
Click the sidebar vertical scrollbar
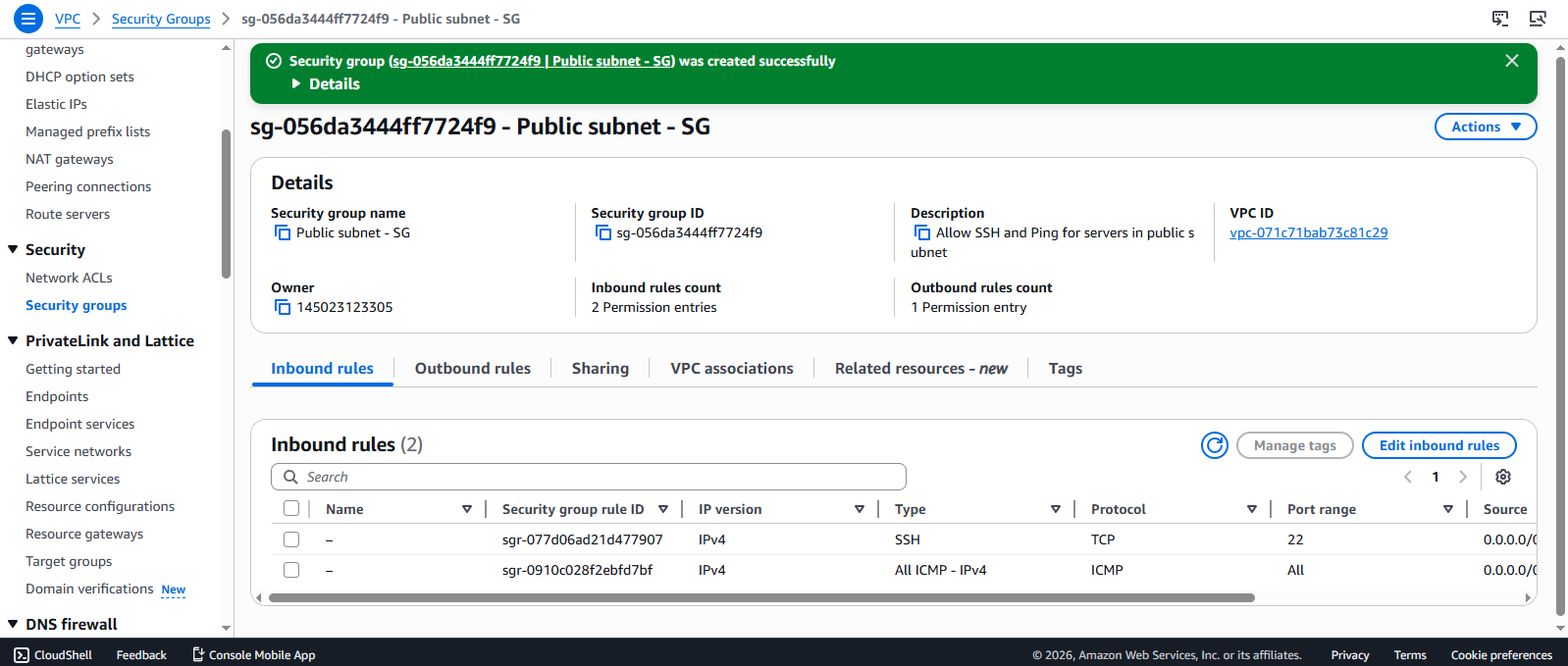(x=227, y=204)
